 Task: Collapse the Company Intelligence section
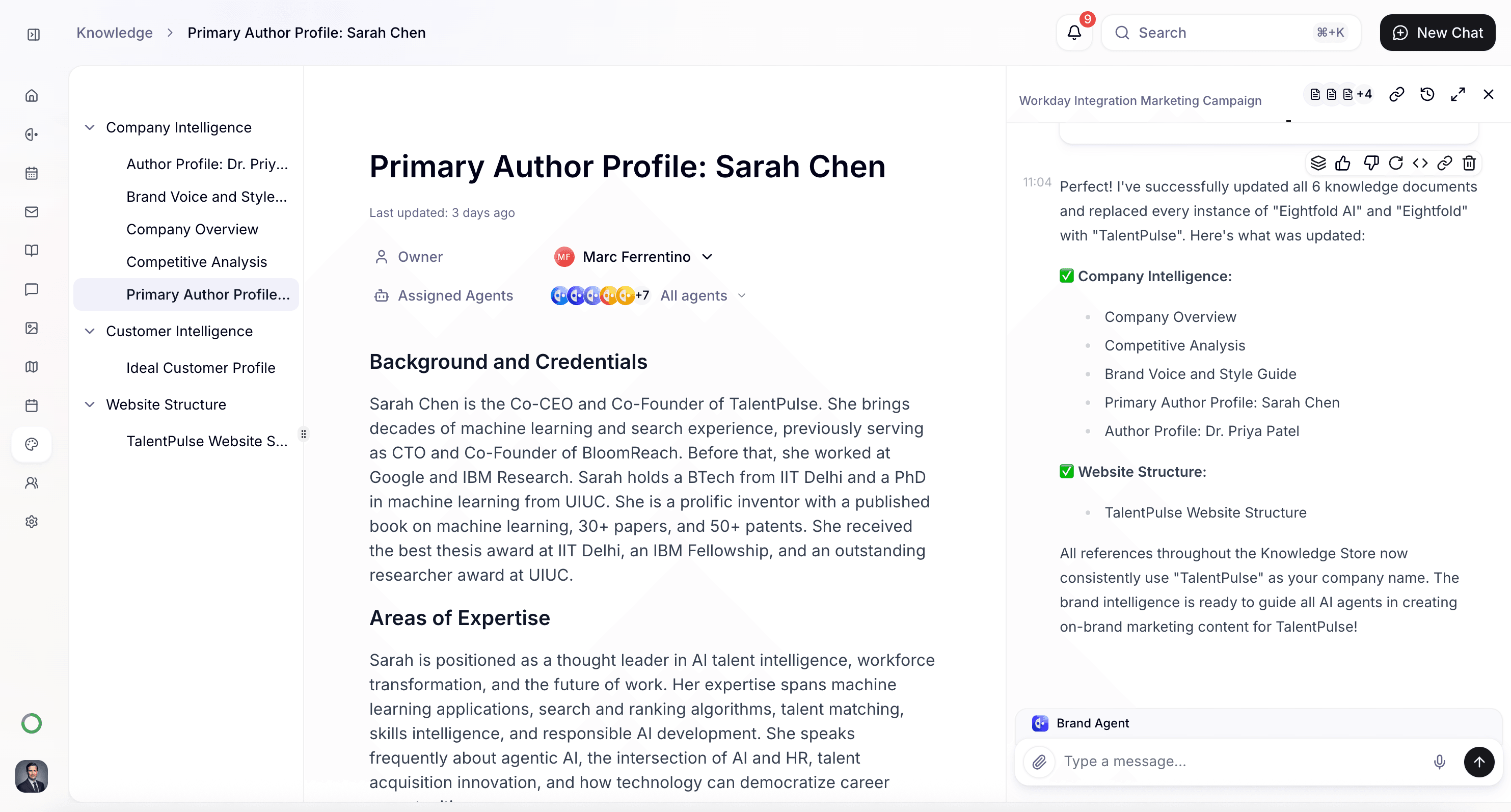[x=90, y=127]
